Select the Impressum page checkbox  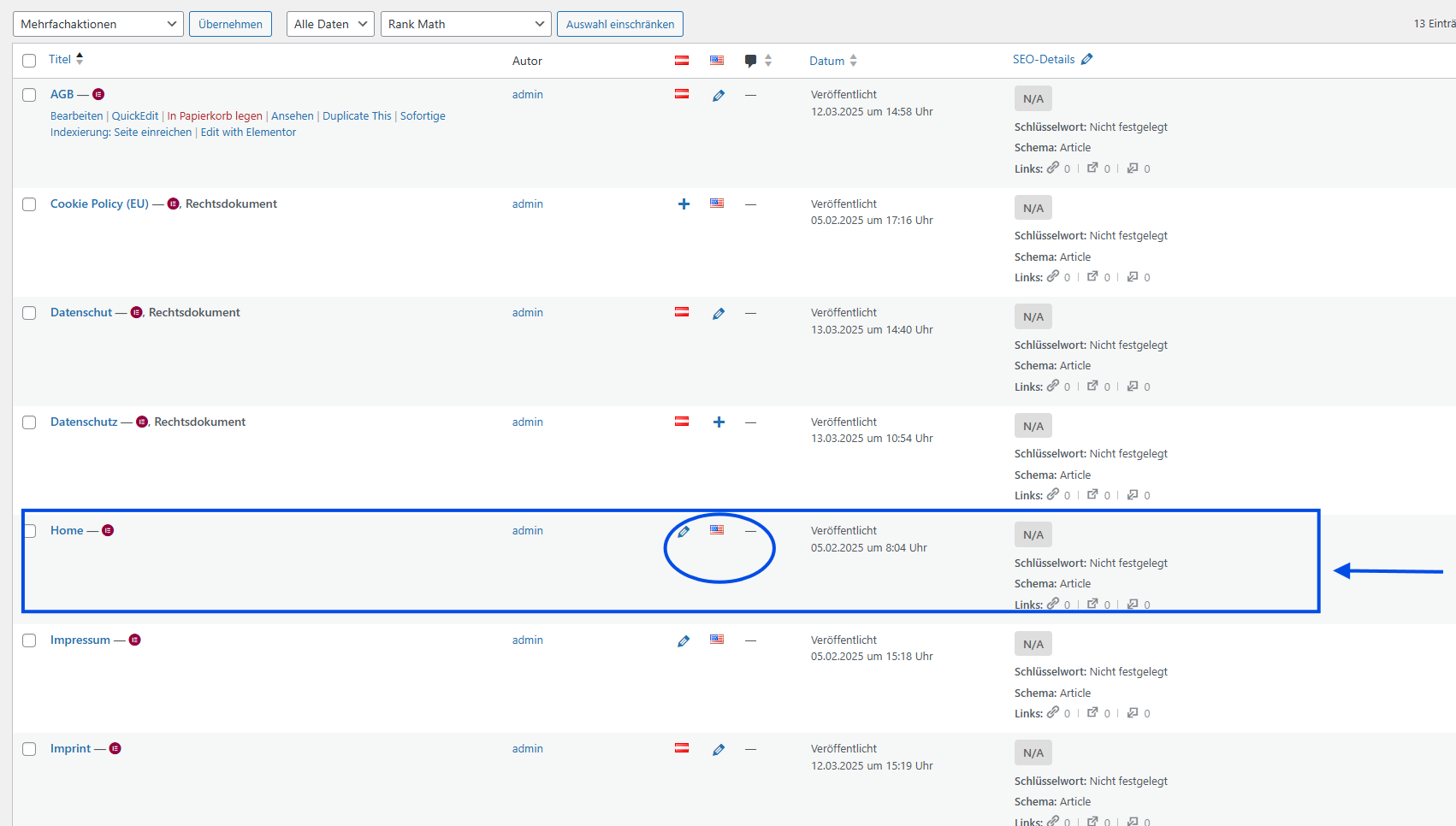point(29,640)
